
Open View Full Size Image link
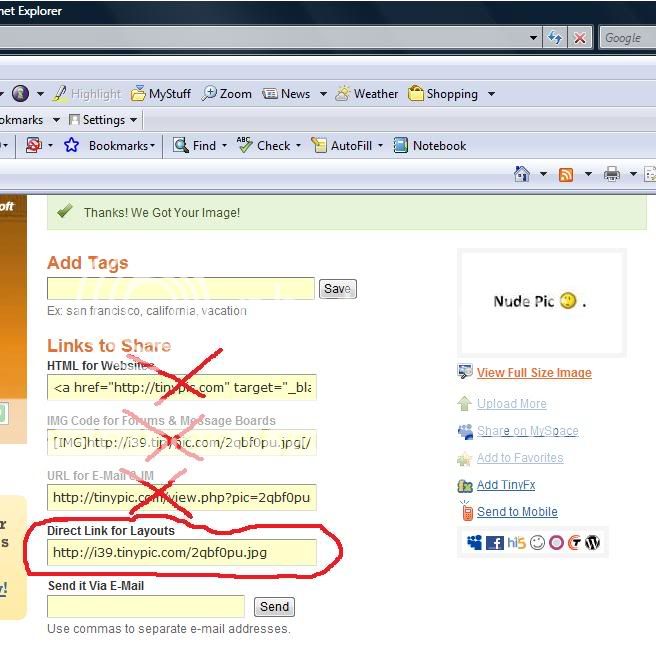[x=534, y=373]
